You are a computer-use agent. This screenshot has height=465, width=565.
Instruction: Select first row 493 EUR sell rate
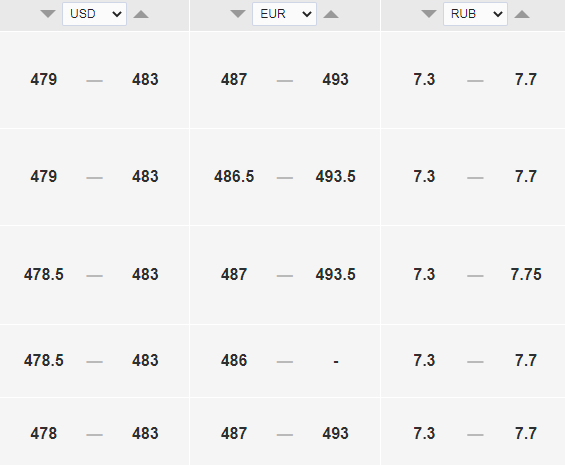coord(335,79)
